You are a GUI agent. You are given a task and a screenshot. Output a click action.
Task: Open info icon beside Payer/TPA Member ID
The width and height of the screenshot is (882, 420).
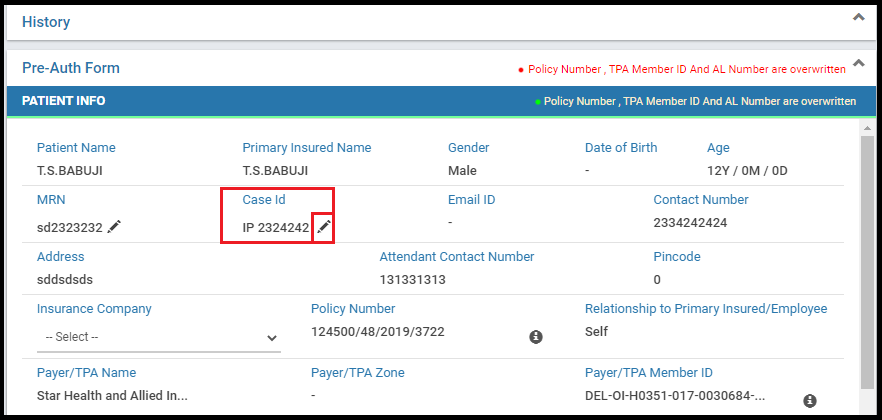coord(809,400)
